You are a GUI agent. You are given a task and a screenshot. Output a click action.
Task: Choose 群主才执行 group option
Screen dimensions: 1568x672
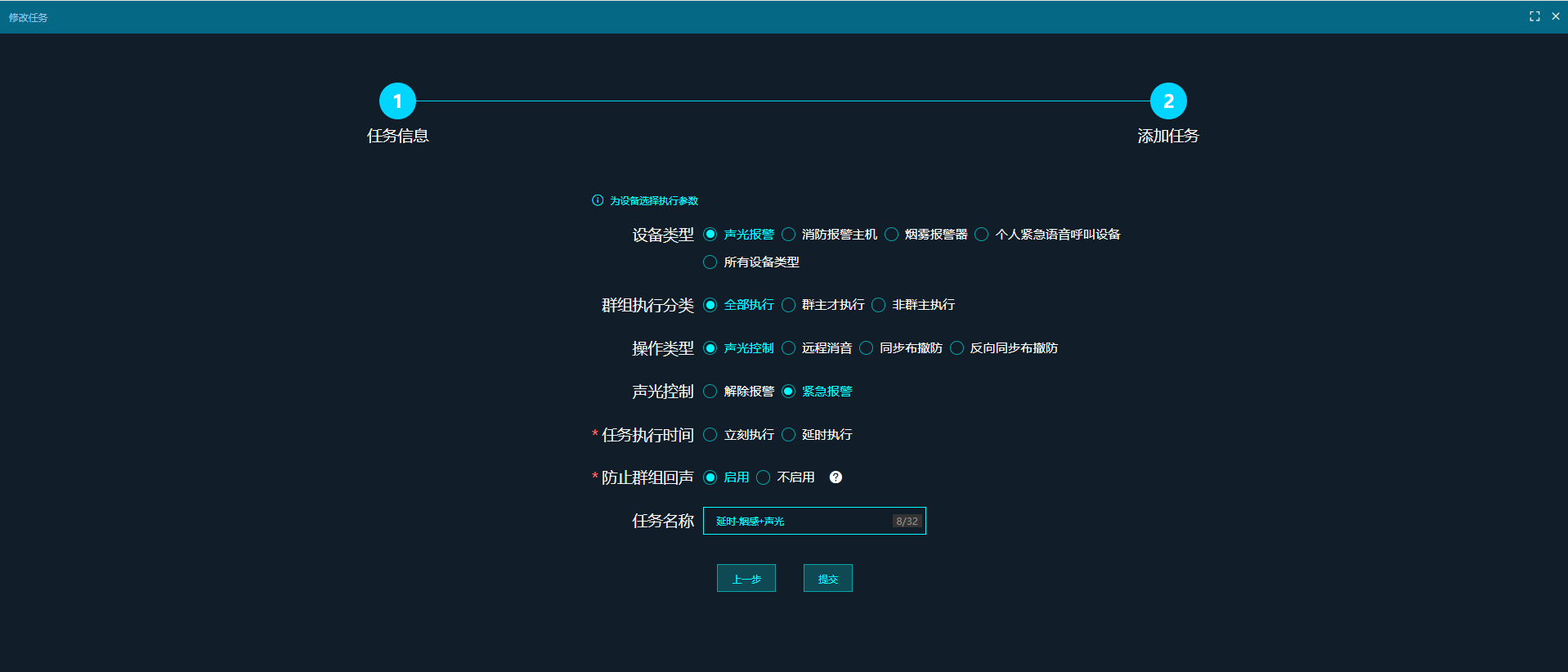[x=789, y=305]
